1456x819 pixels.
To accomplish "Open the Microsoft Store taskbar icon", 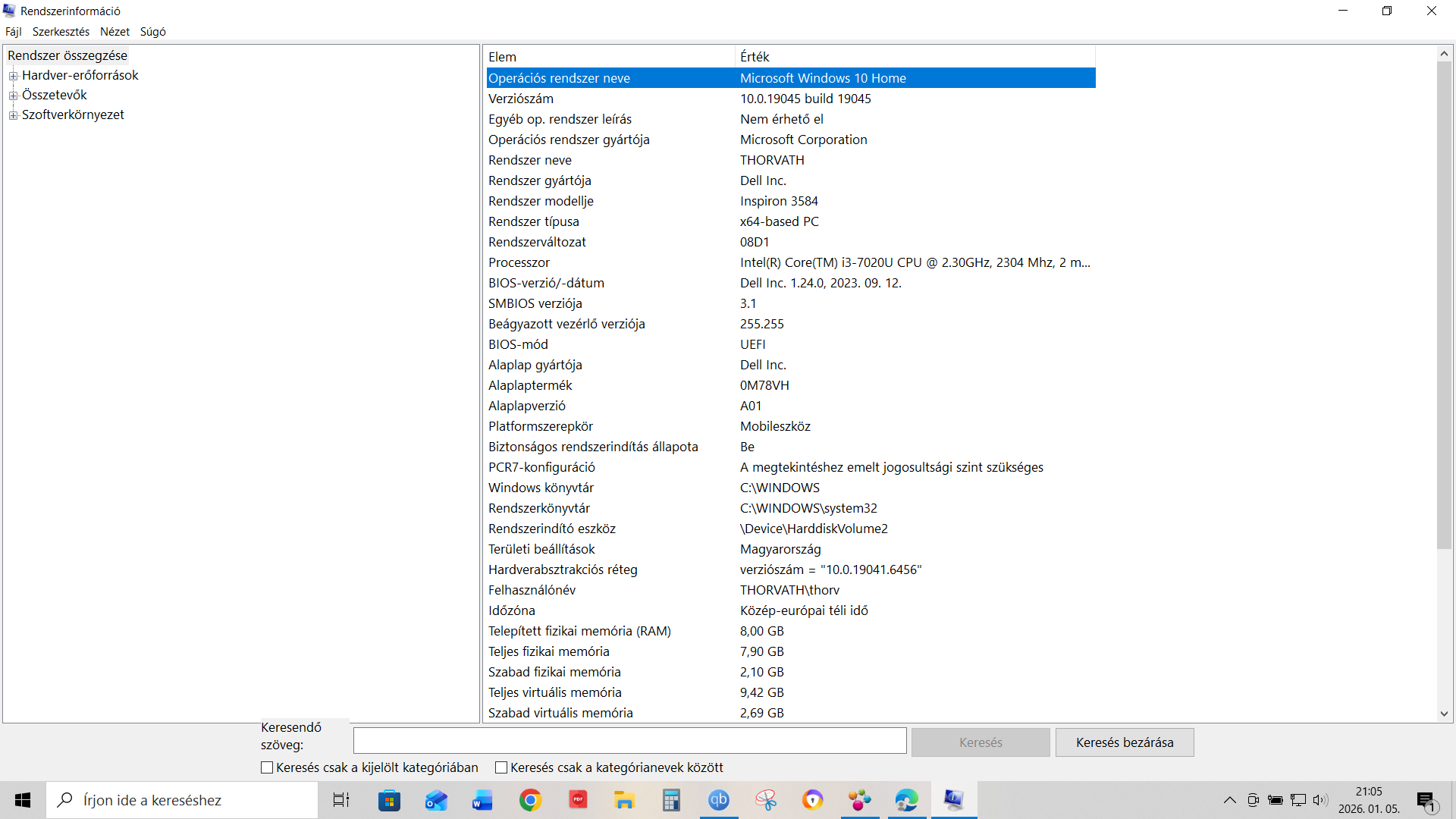I will [389, 800].
